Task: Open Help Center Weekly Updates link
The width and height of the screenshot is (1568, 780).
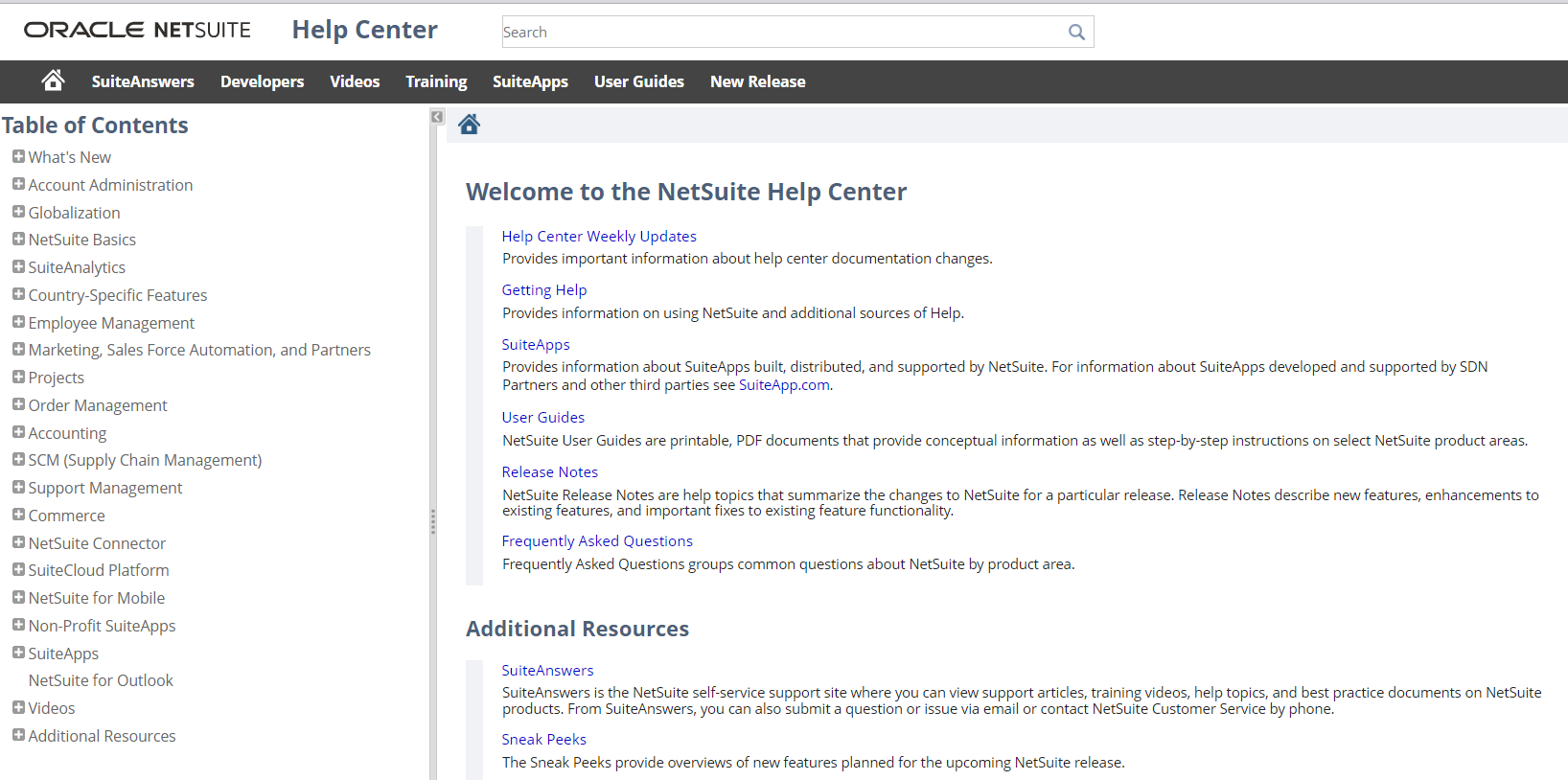Action: (599, 236)
